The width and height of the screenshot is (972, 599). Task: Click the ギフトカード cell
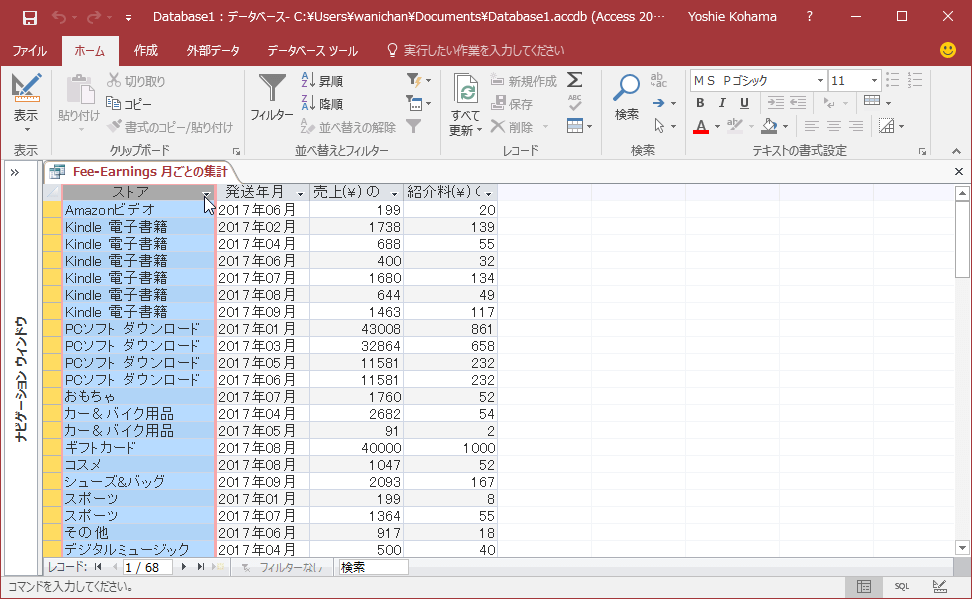[x=139, y=448]
